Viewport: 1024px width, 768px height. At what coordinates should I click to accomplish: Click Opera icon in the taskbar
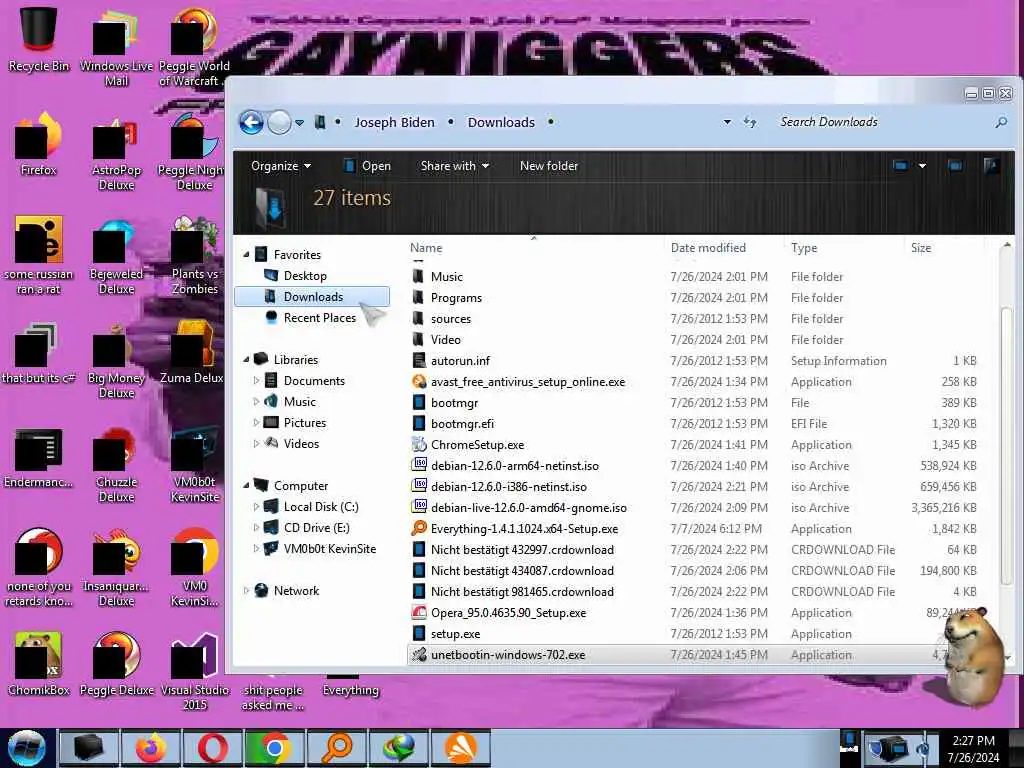click(213, 748)
